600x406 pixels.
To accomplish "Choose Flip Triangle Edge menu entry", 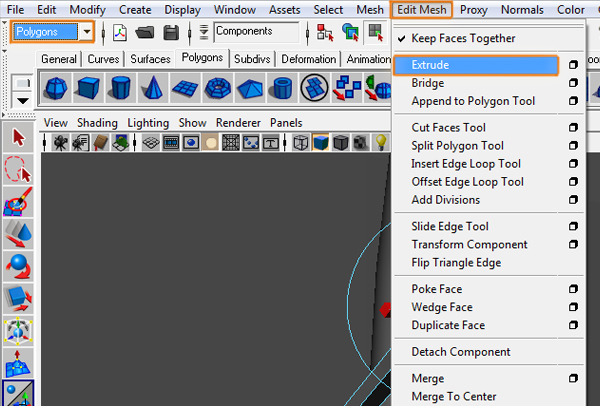I will 456,263.
